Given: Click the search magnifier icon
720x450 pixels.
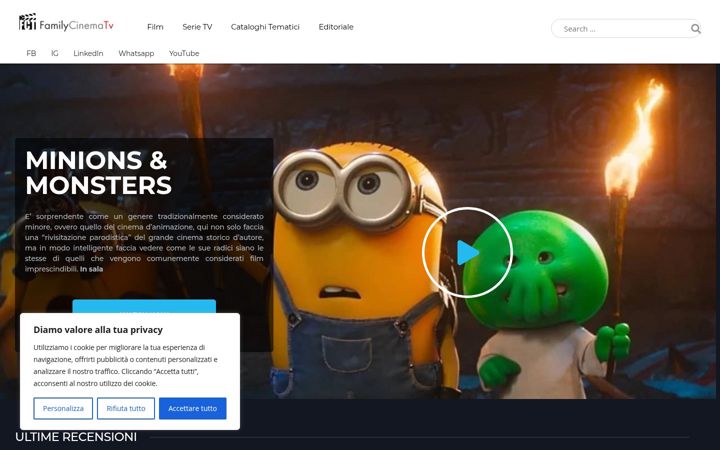Looking at the screenshot, I should [x=695, y=29].
